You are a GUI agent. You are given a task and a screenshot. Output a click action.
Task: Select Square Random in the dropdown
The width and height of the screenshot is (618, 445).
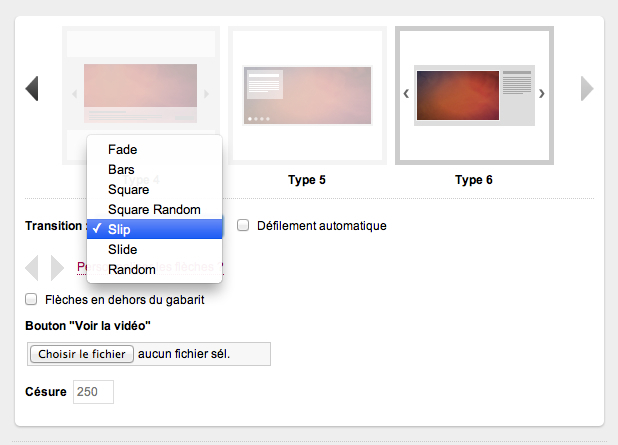coord(154,210)
